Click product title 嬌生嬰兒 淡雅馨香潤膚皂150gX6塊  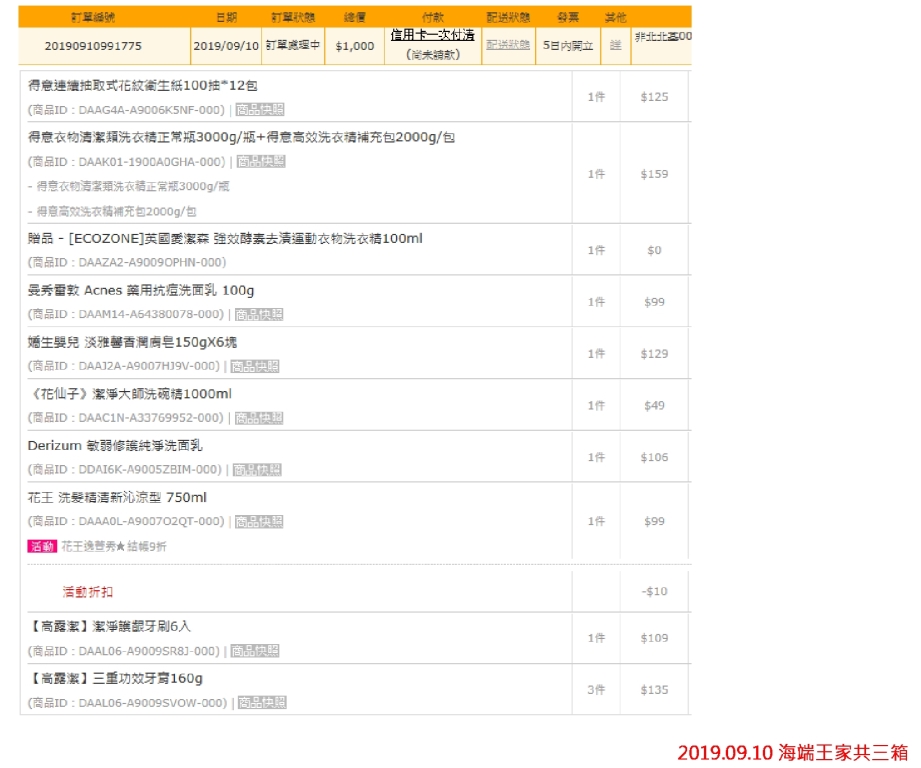pos(132,342)
